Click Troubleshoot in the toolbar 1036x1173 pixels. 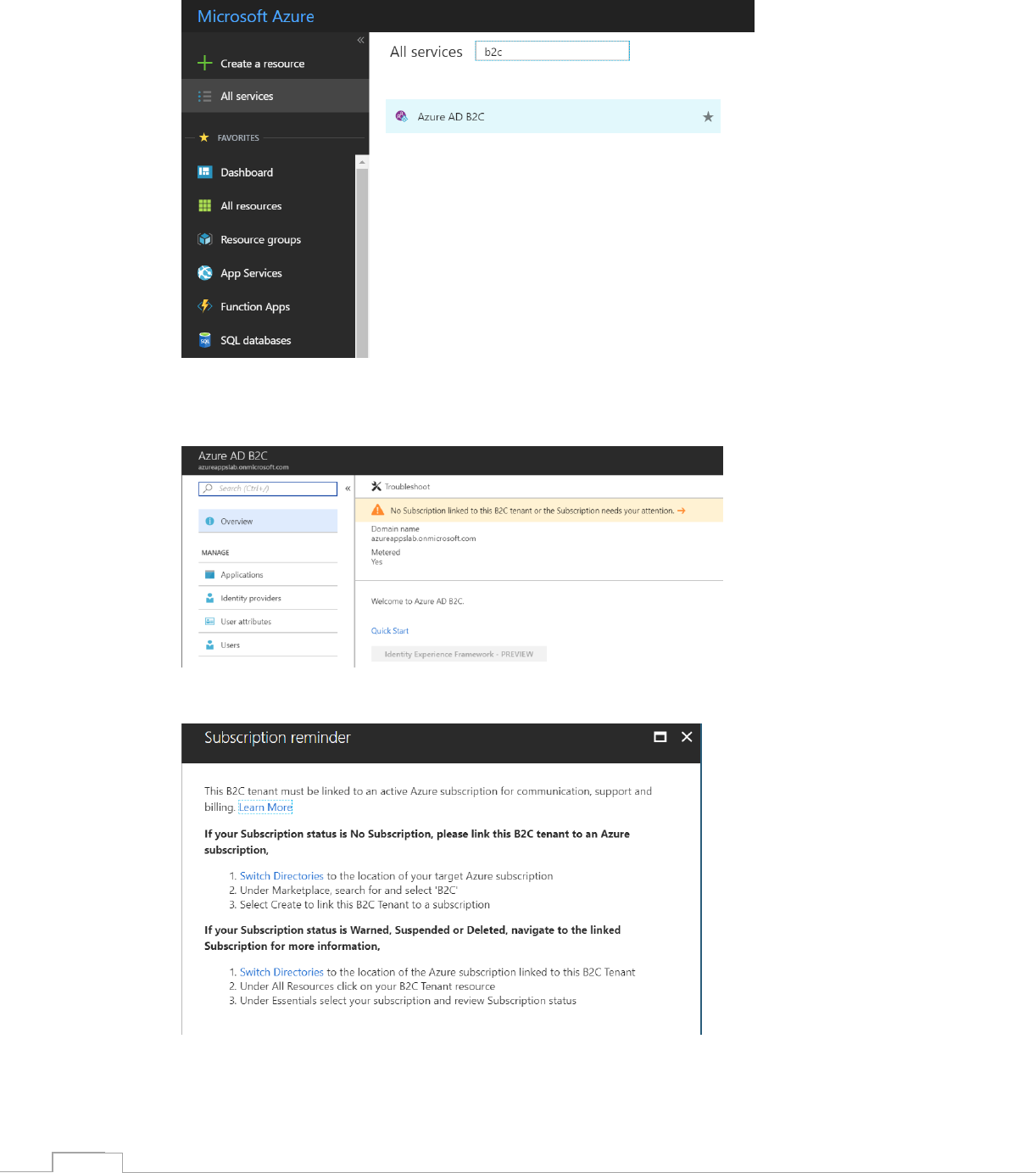(407, 487)
